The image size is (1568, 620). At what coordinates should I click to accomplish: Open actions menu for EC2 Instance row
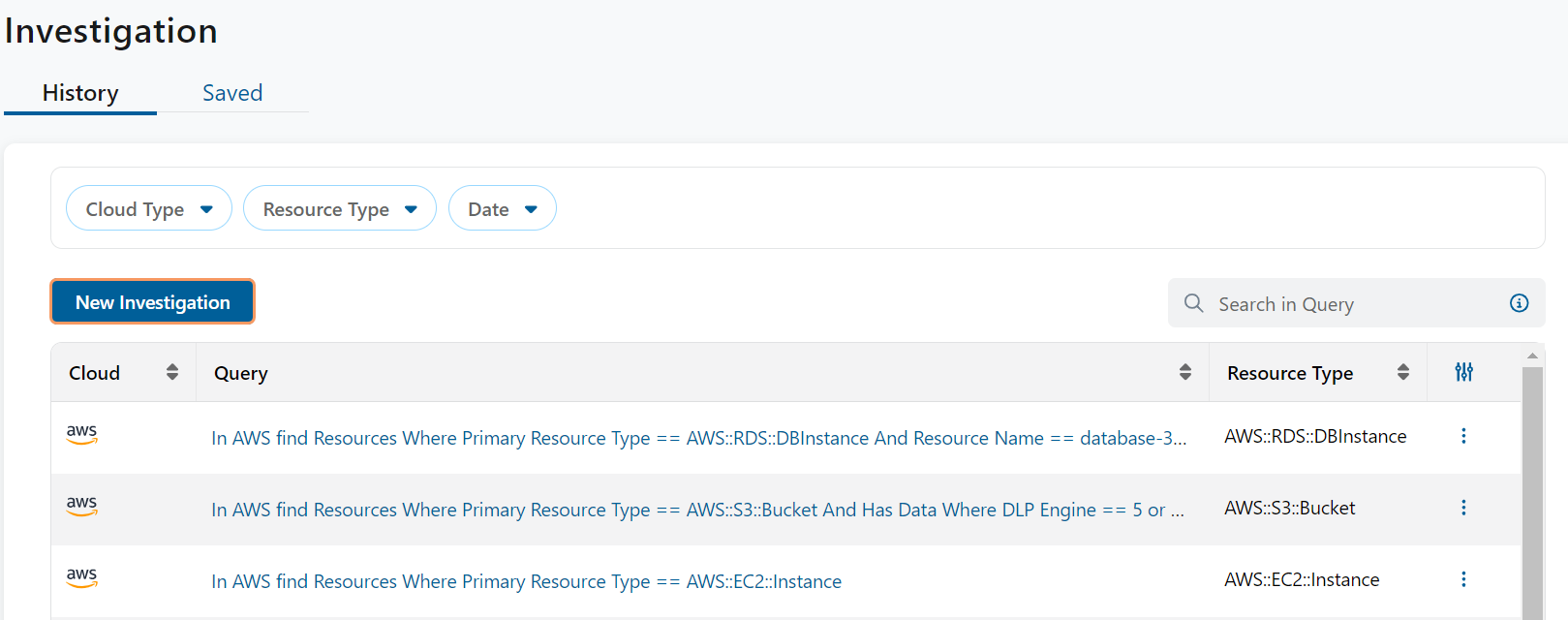(x=1463, y=579)
